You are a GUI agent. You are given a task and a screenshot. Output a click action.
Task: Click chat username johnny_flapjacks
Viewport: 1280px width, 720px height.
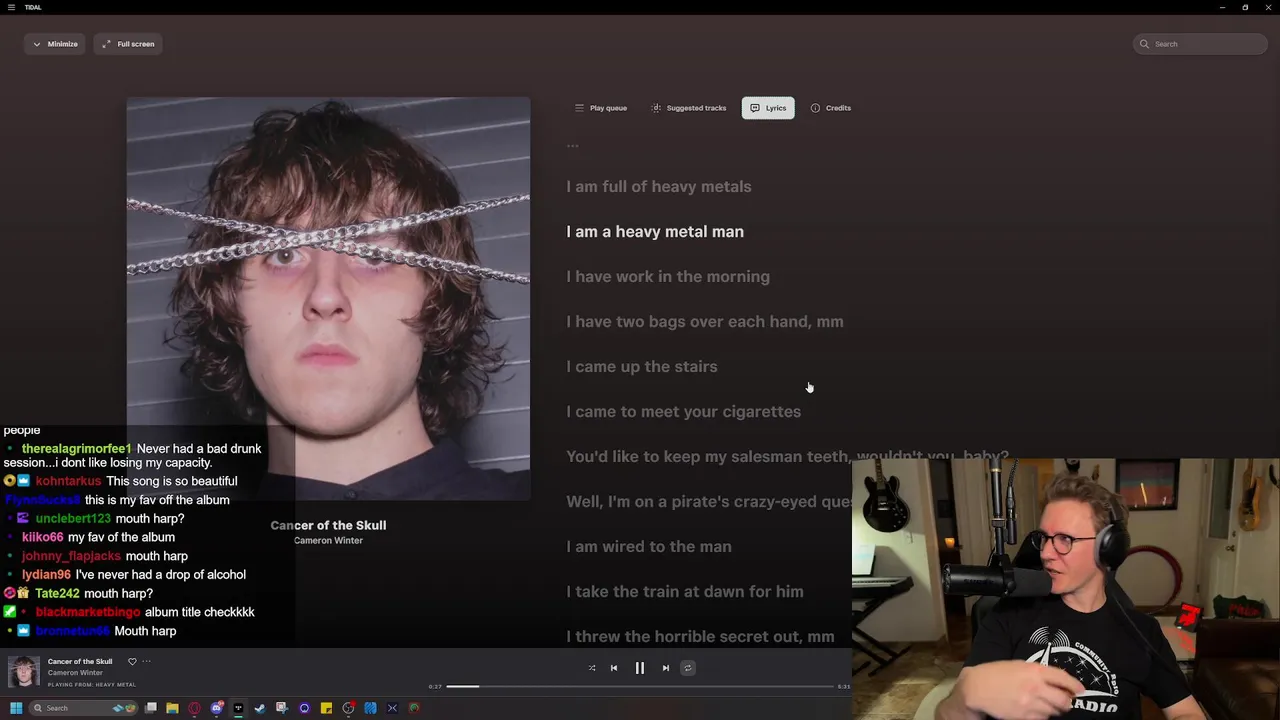71,556
